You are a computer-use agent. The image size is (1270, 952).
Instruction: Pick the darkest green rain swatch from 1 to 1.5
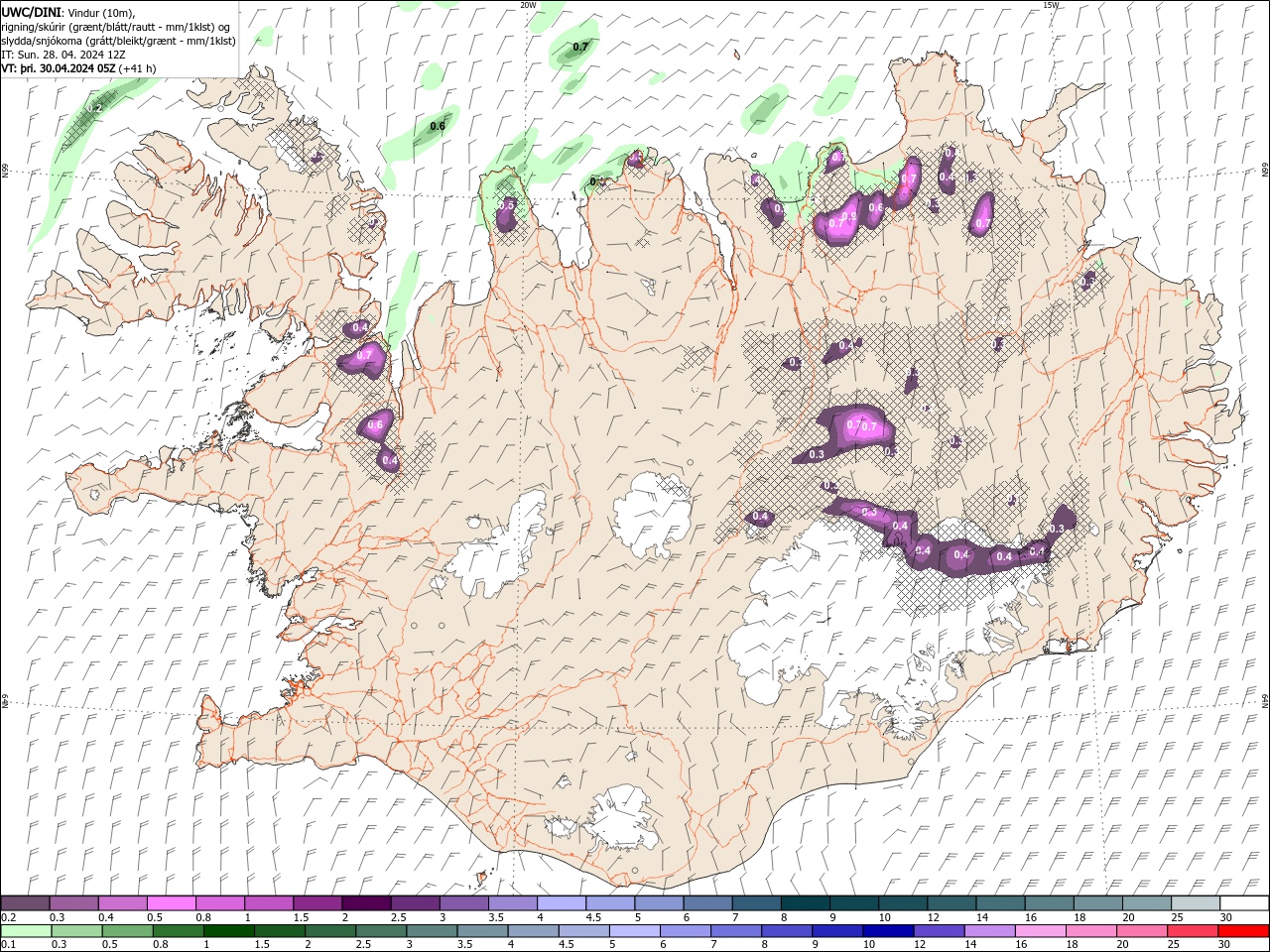(x=230, y=931)
